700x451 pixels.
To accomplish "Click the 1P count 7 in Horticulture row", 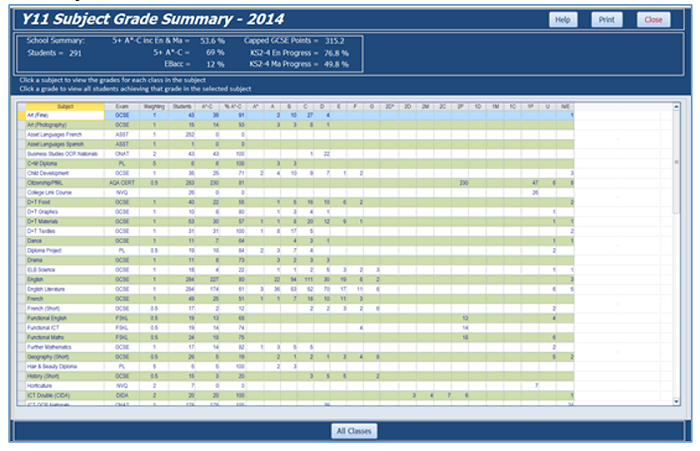I will tap(530, 386).
